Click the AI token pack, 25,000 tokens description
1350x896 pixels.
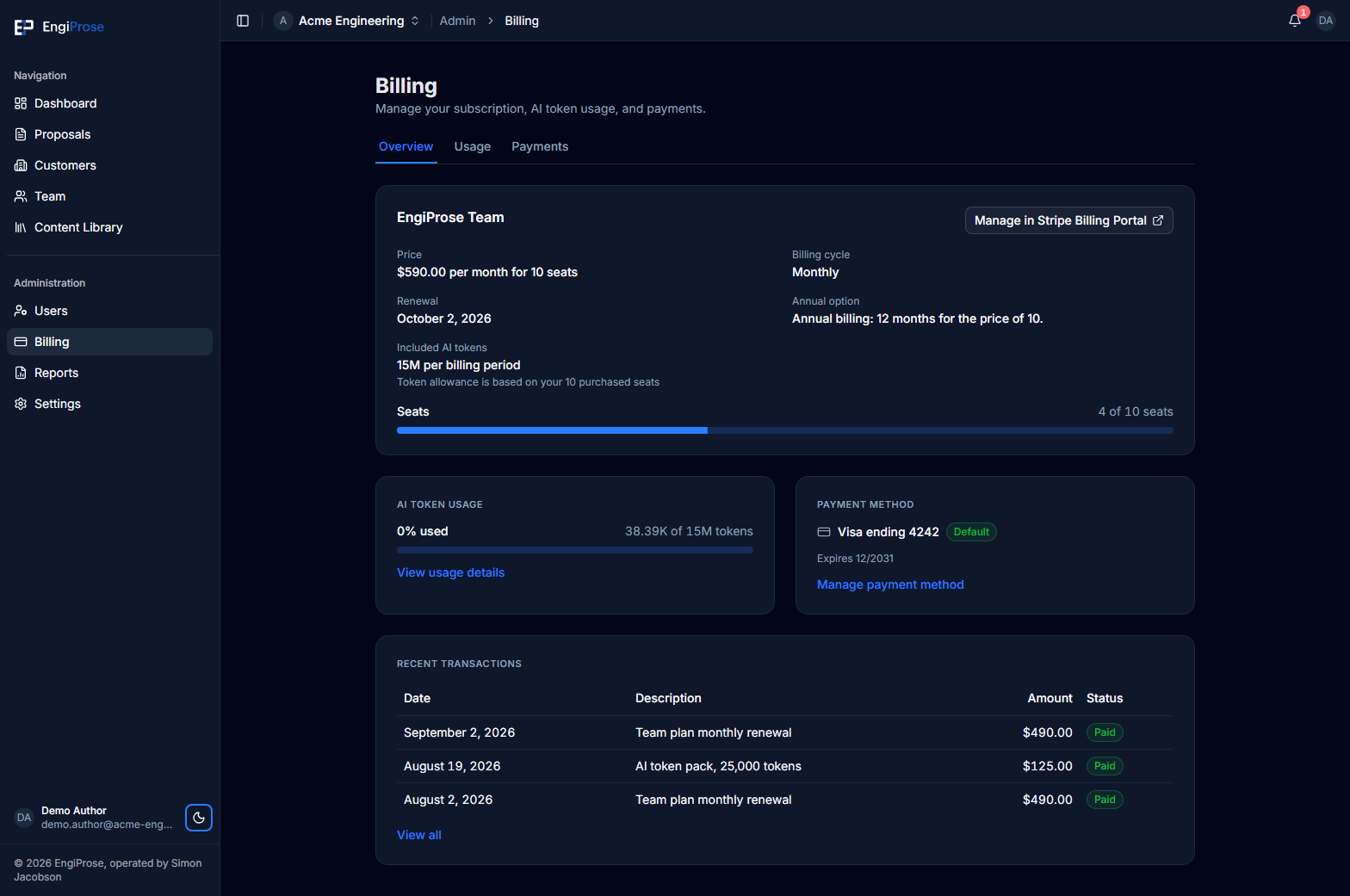[x=718, y=766]
